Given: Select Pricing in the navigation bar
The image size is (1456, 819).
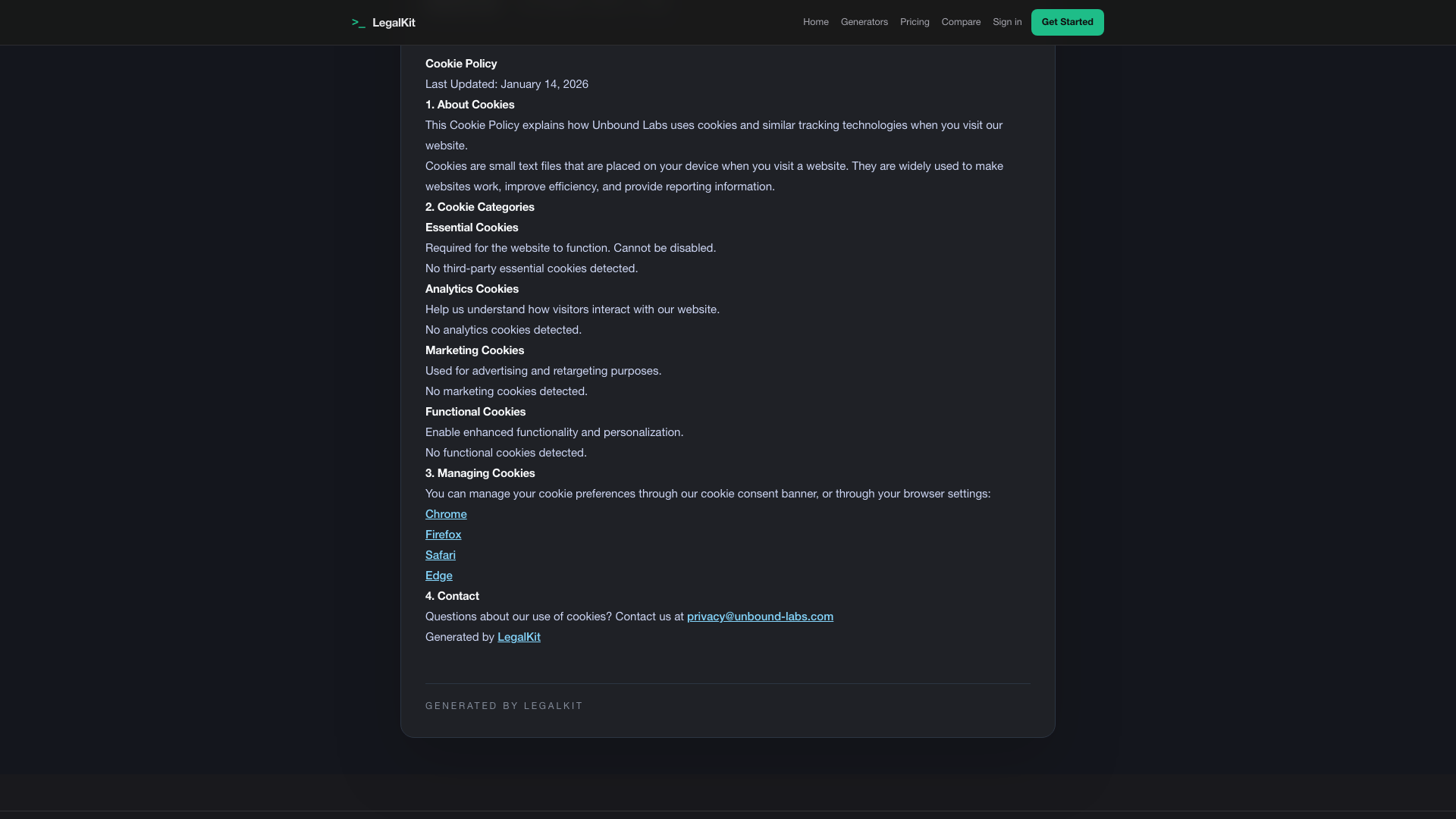Looking at the screenshot, I should (x=914, y=22).
